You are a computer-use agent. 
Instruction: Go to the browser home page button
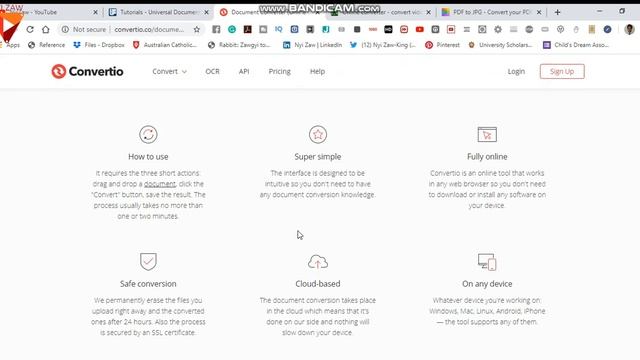coord(46,29)
